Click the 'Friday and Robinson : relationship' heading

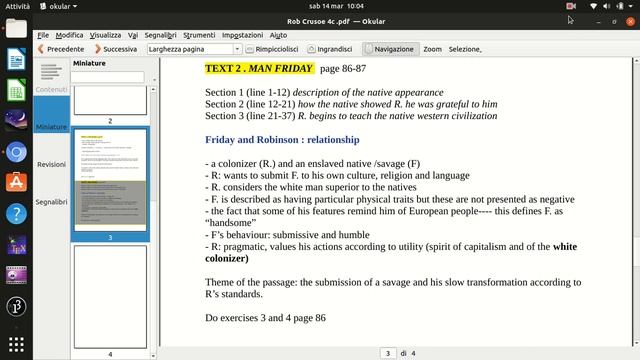(x=282, y=140)
